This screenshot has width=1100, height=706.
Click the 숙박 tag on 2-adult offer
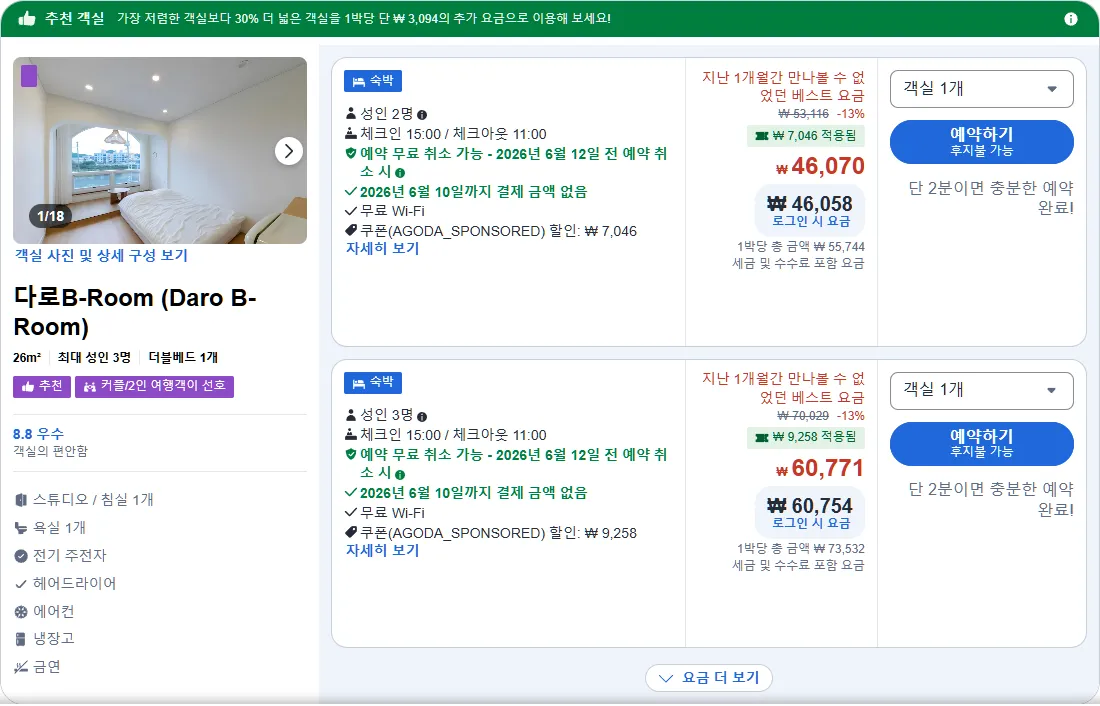pyautogui.click(x=373, y=81)
